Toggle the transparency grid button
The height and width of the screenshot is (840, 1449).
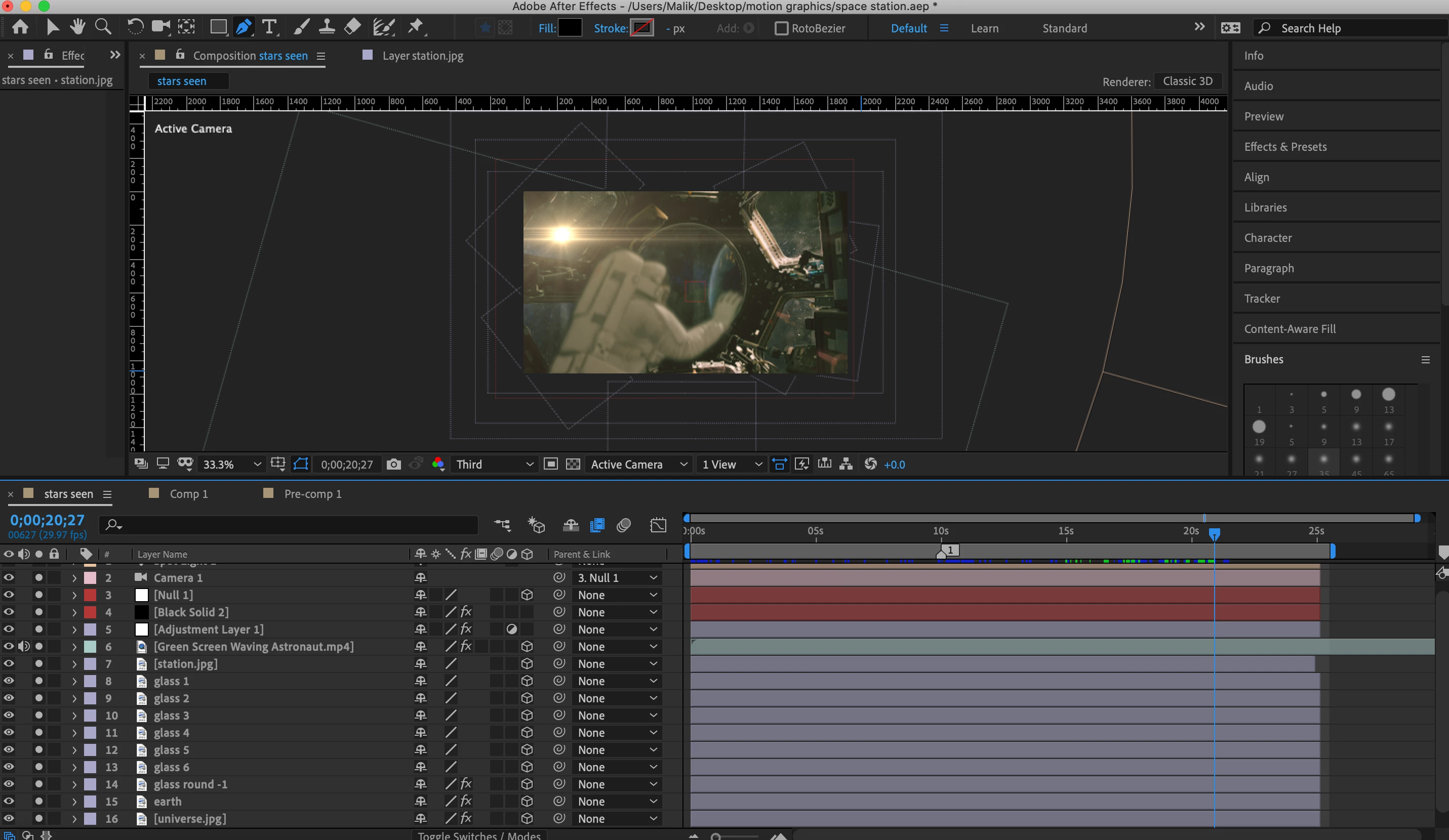tap(573, 464)
